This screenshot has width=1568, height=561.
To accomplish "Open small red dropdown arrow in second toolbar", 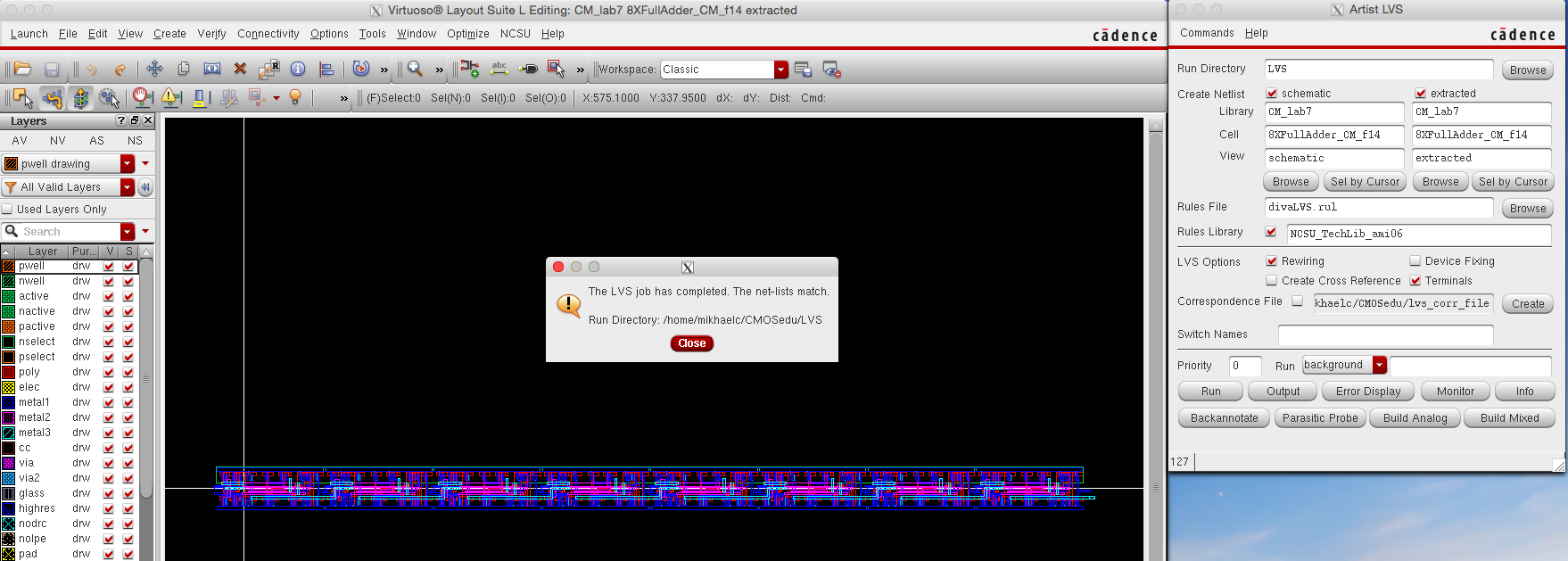I will (x=276, y=98).
